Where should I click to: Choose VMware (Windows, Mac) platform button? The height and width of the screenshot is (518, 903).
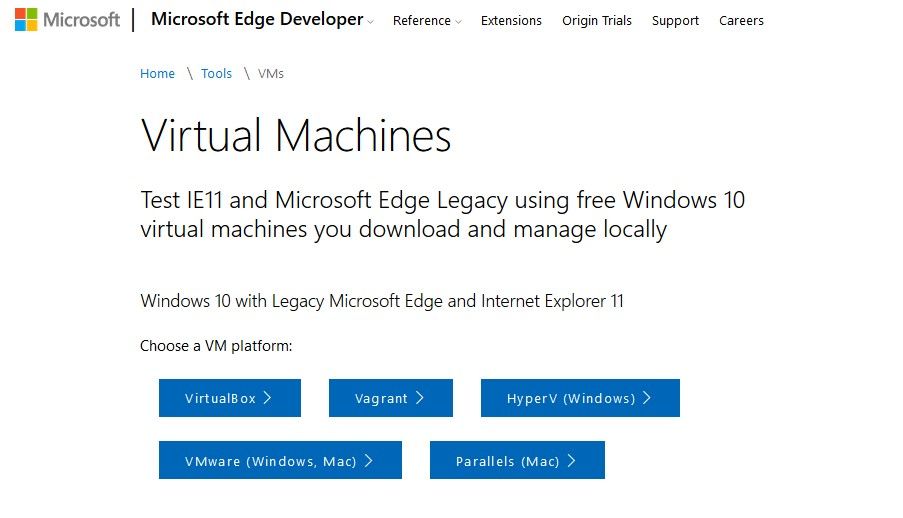pyautogui.click(x=280, y=460)
